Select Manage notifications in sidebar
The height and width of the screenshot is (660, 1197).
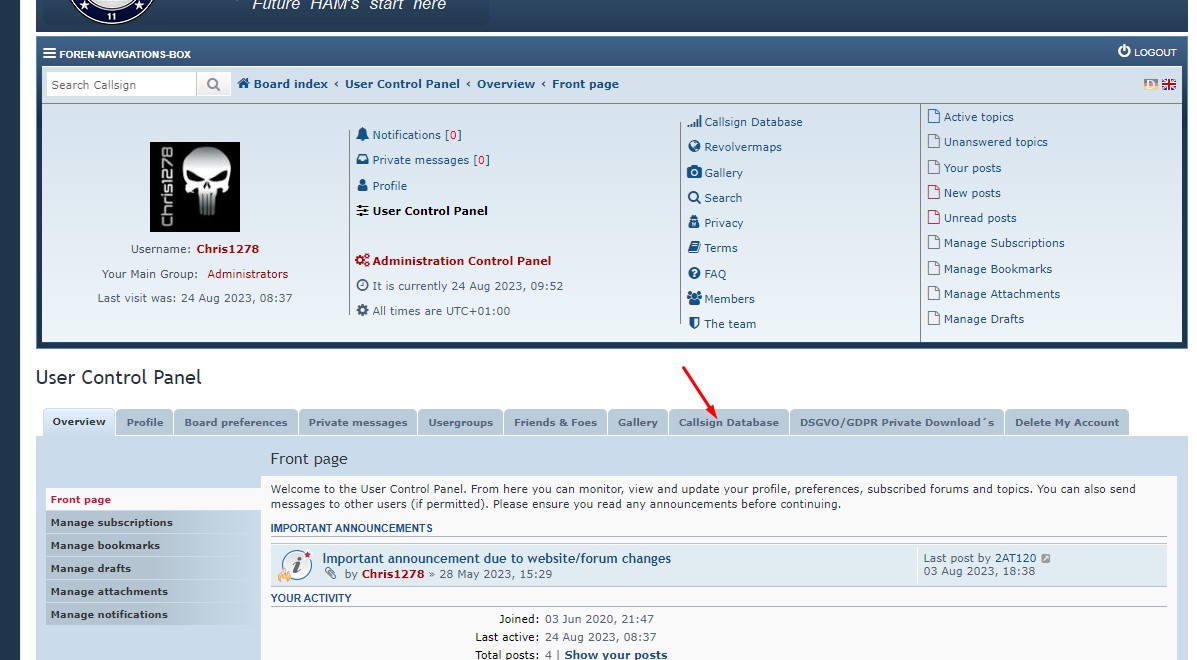tap(109, 615)
